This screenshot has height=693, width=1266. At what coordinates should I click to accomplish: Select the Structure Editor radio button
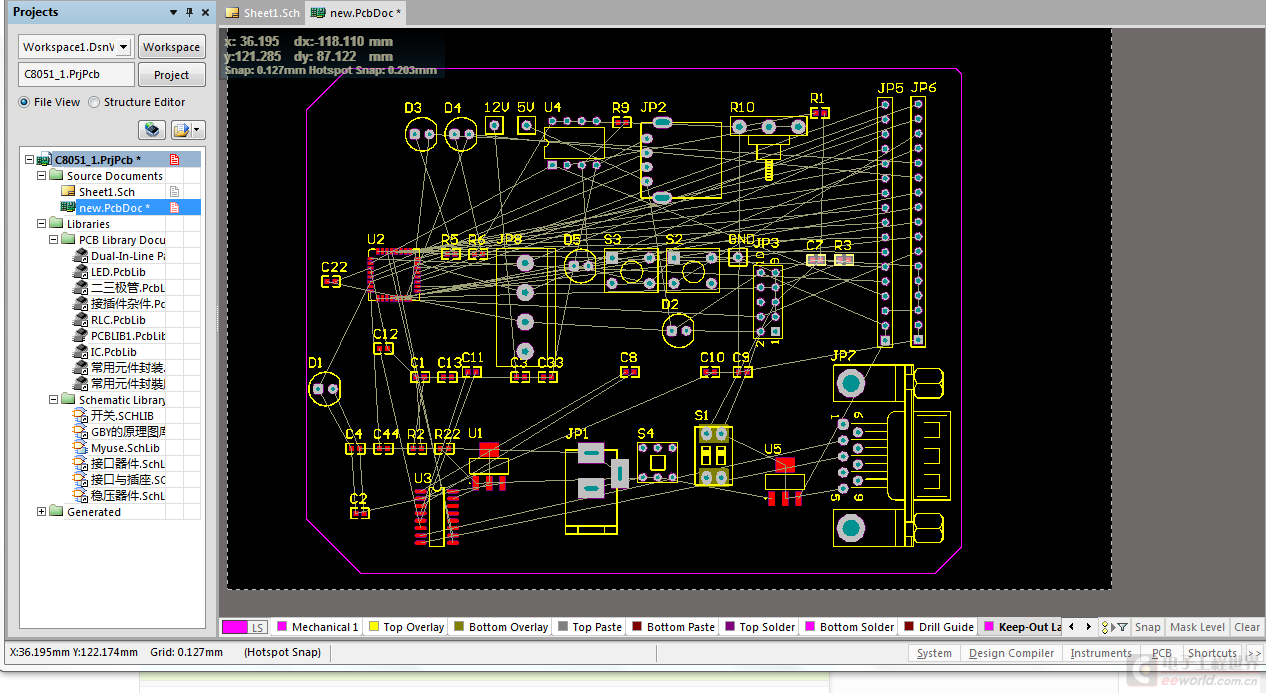point(94,102)
